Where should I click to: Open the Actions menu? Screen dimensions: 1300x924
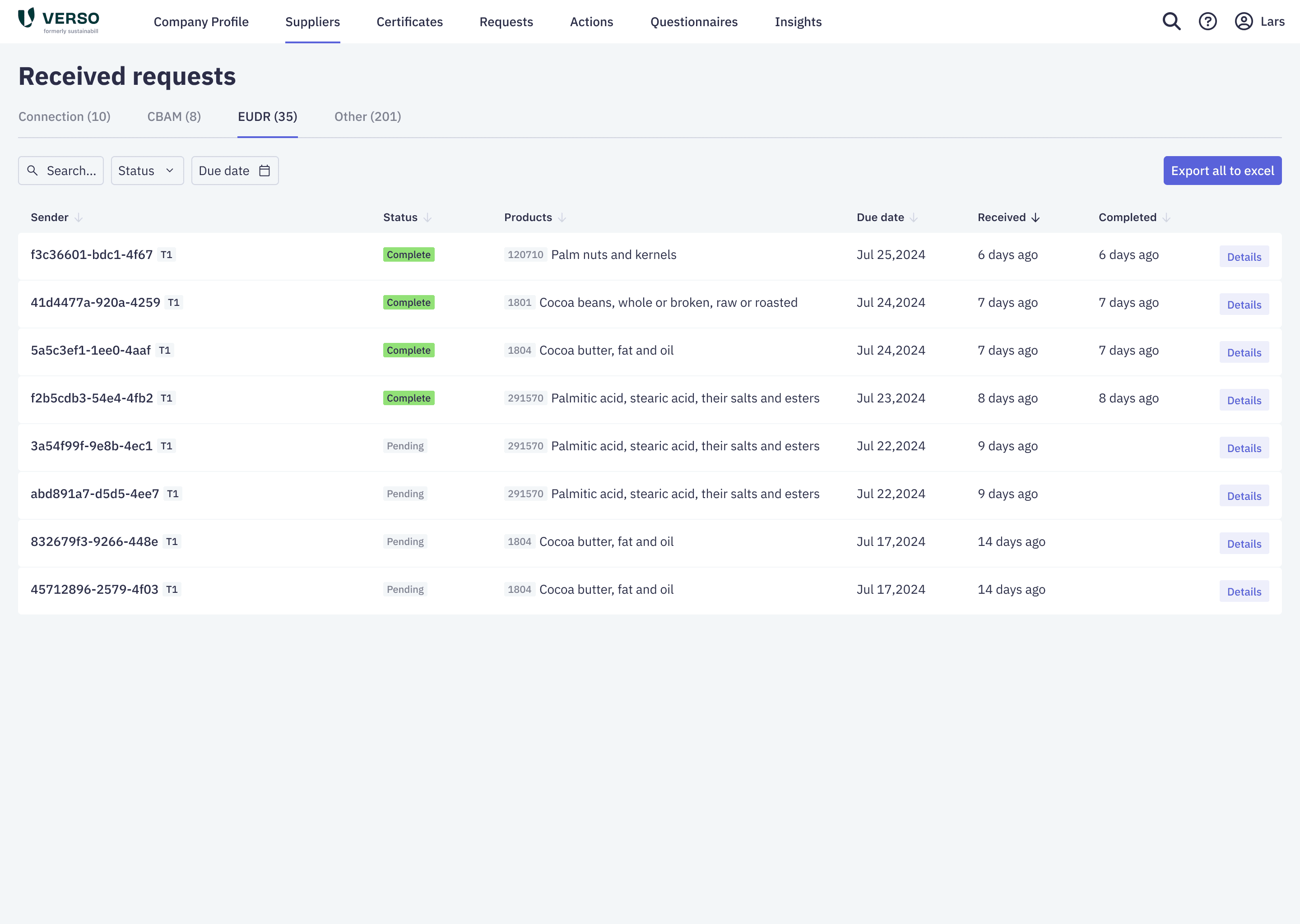[591, 22]
